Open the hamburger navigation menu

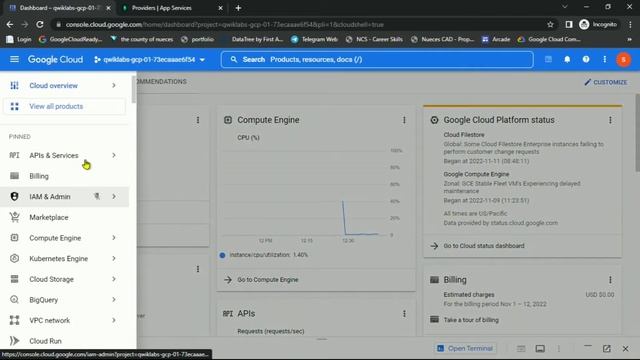click(14, 60)
